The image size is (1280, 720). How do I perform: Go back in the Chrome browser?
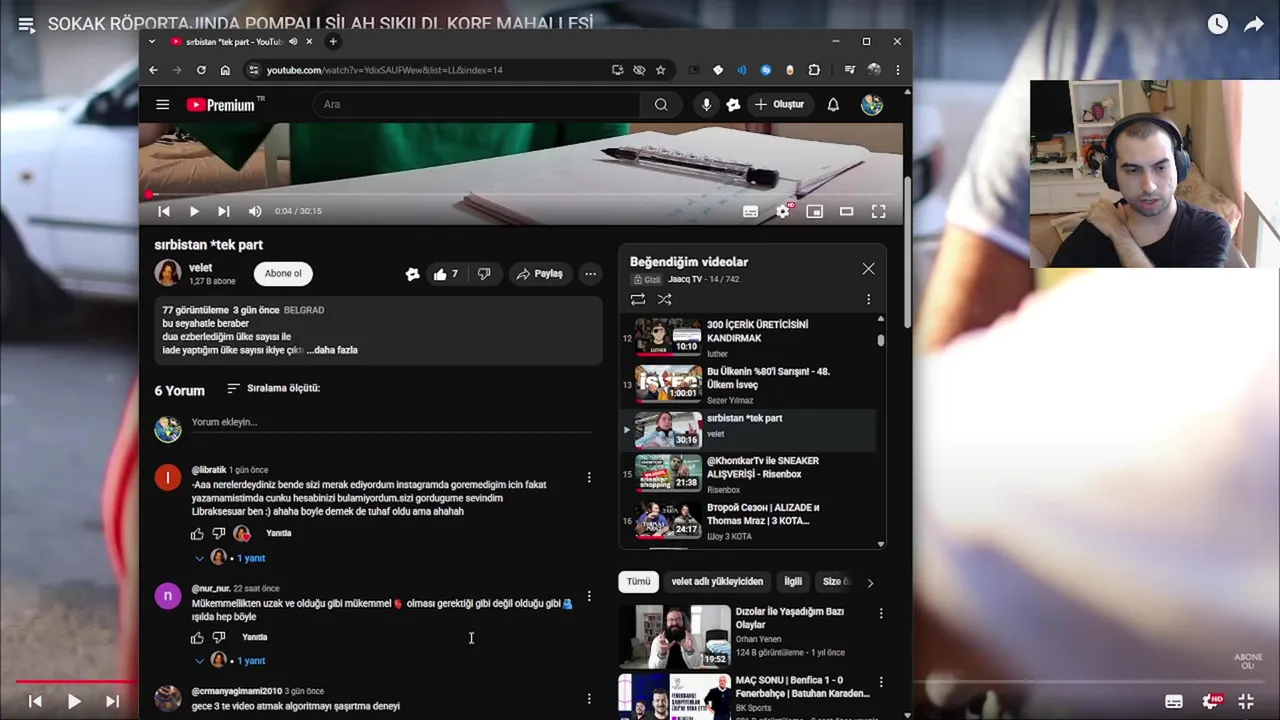point(153,70)
